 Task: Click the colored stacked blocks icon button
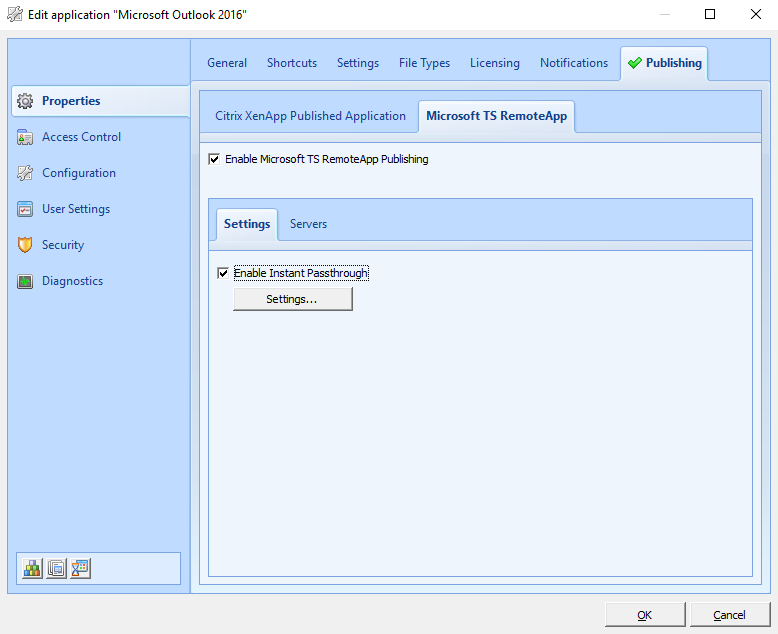point(32,569)
